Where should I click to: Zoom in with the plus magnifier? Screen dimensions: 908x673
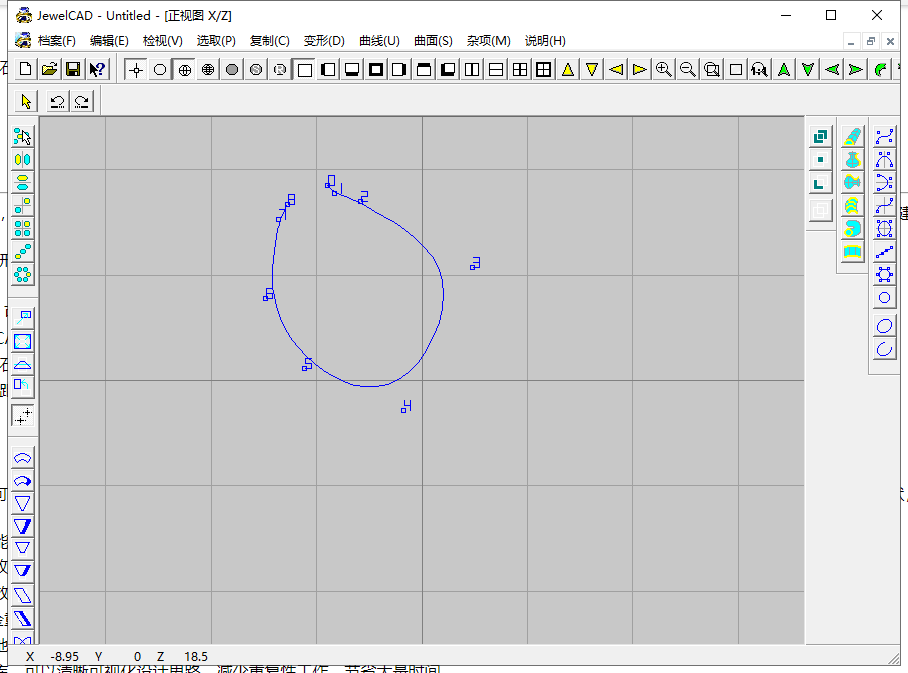tap(664, 70)
